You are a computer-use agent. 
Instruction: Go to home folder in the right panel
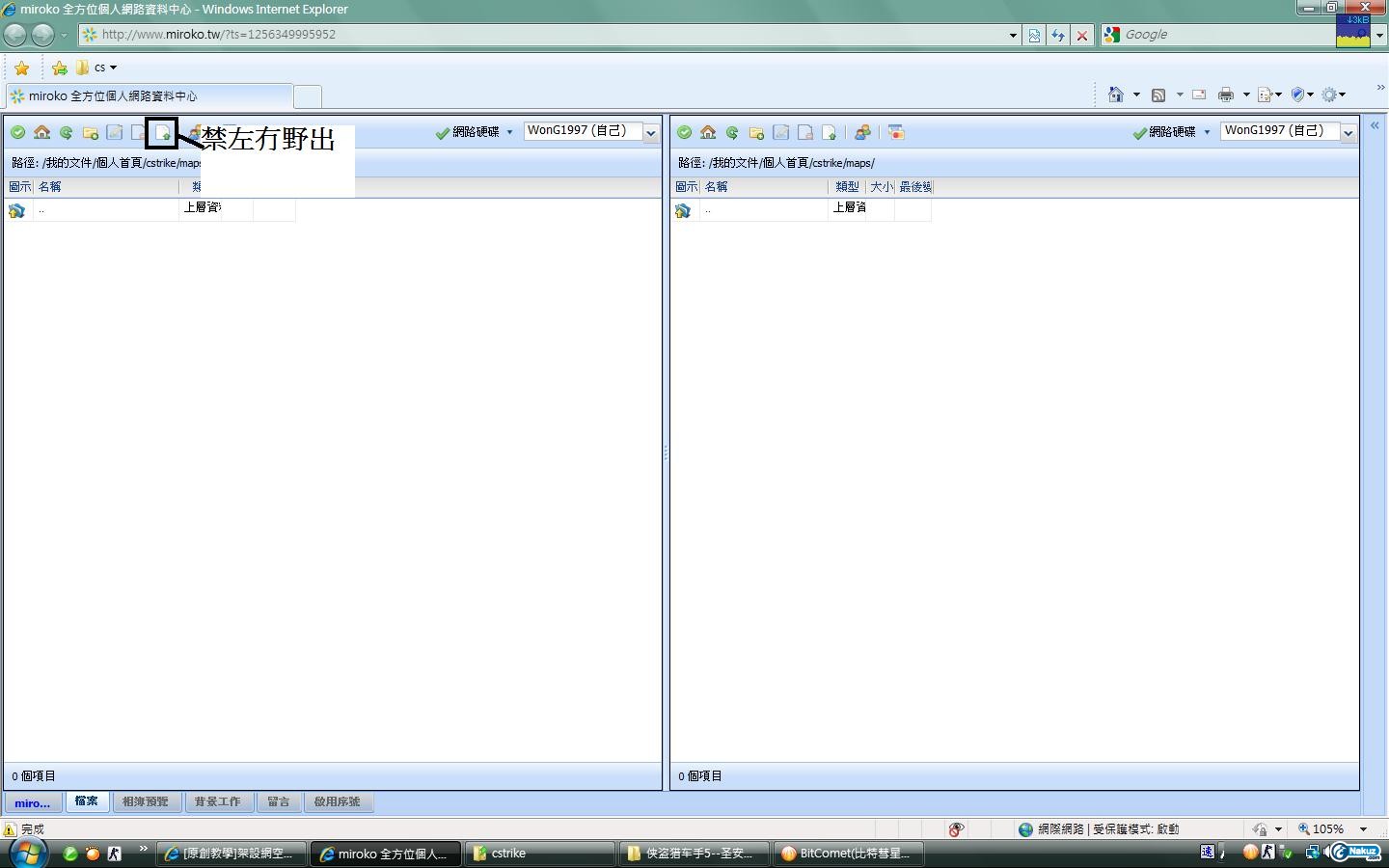[708, 133]
